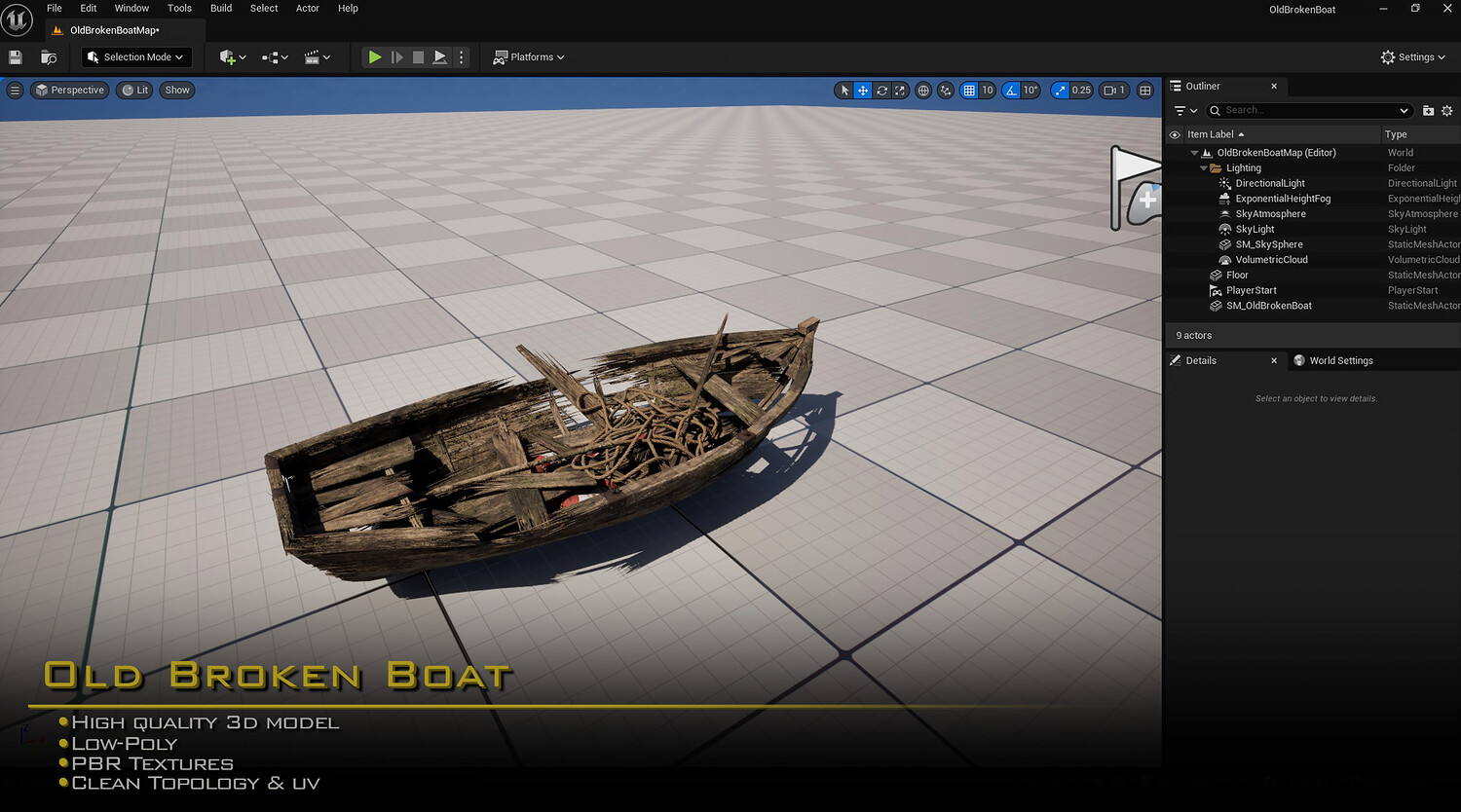Sort by the Item Label column header
1461x812 pixels.
[x=1282, y=134]
